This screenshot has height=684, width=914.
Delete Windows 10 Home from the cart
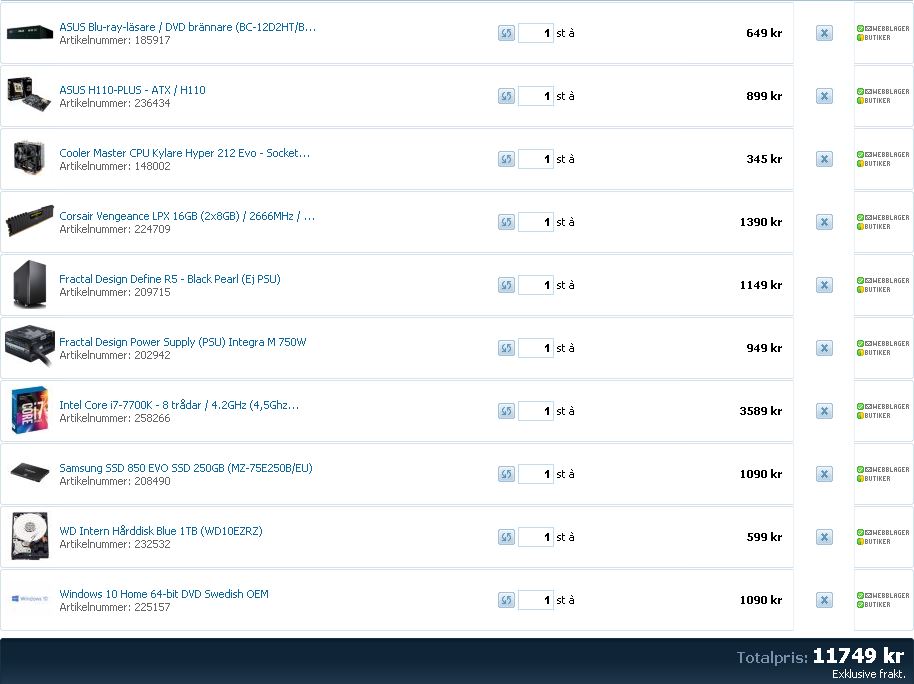coord(824,600)
